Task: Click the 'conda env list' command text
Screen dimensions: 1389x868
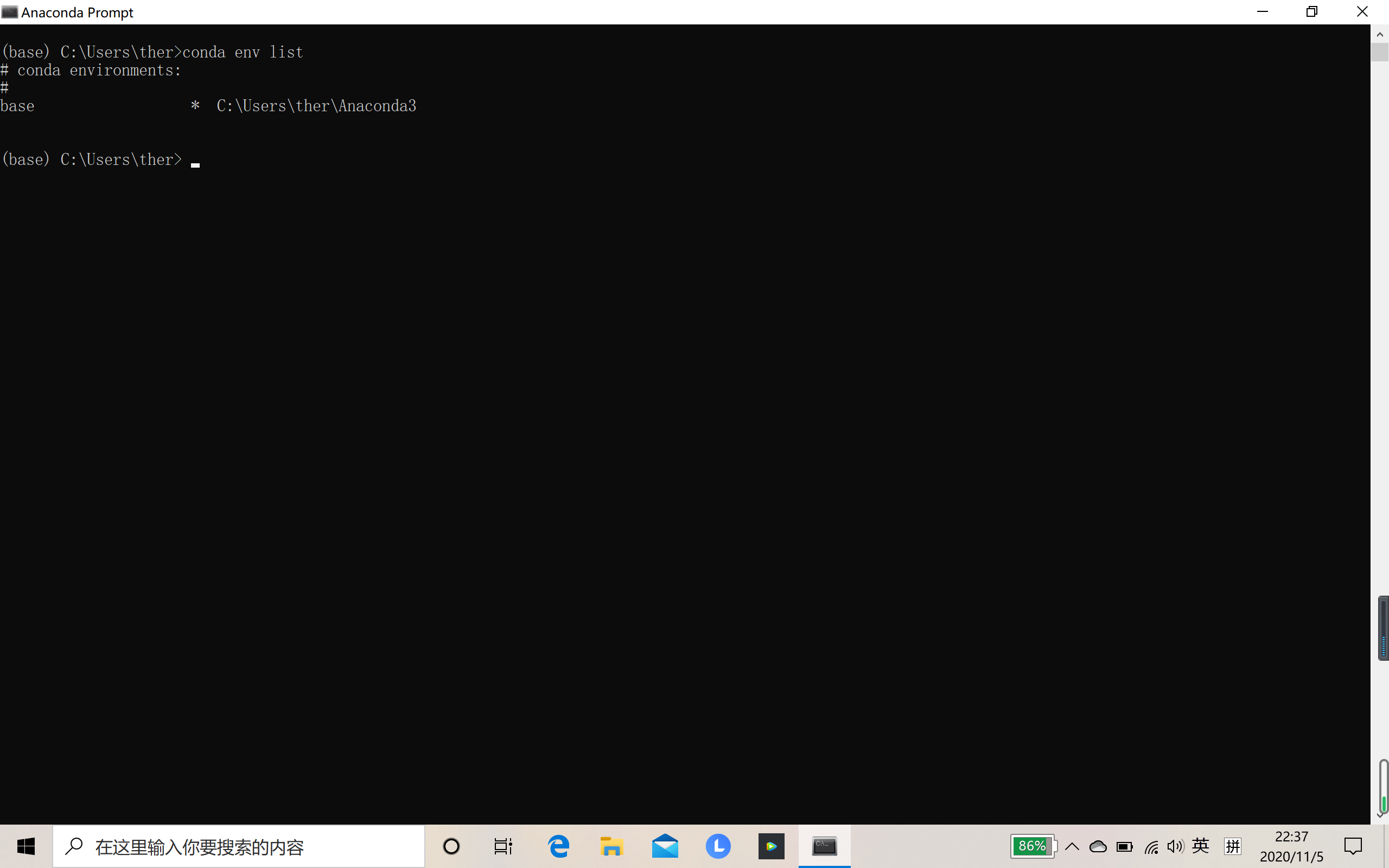Action: [243, 52]
